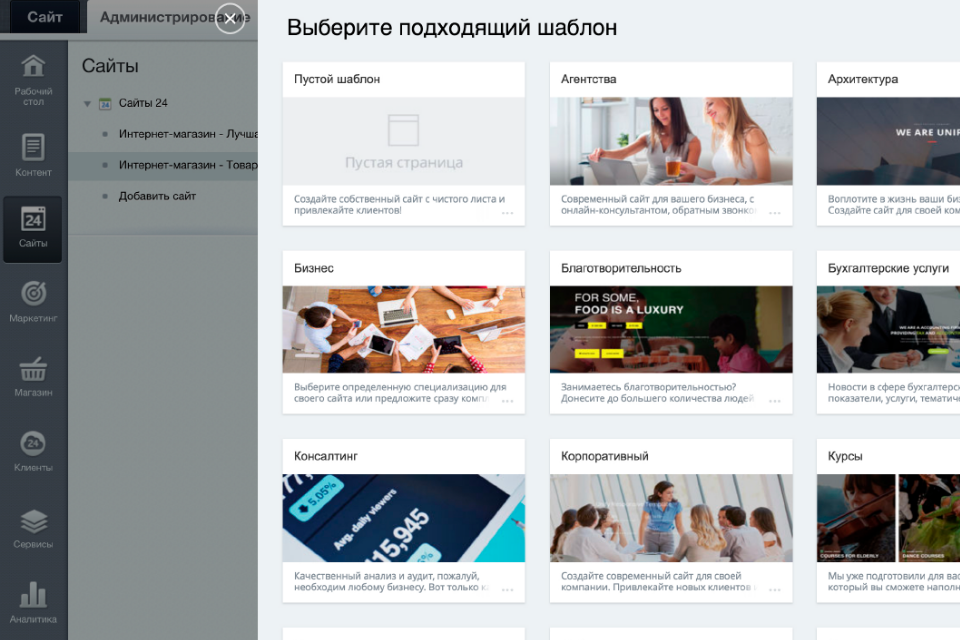Choose the Бизнес template thumbnail
This screenshot has height=640, width=960.
point(403,329)
